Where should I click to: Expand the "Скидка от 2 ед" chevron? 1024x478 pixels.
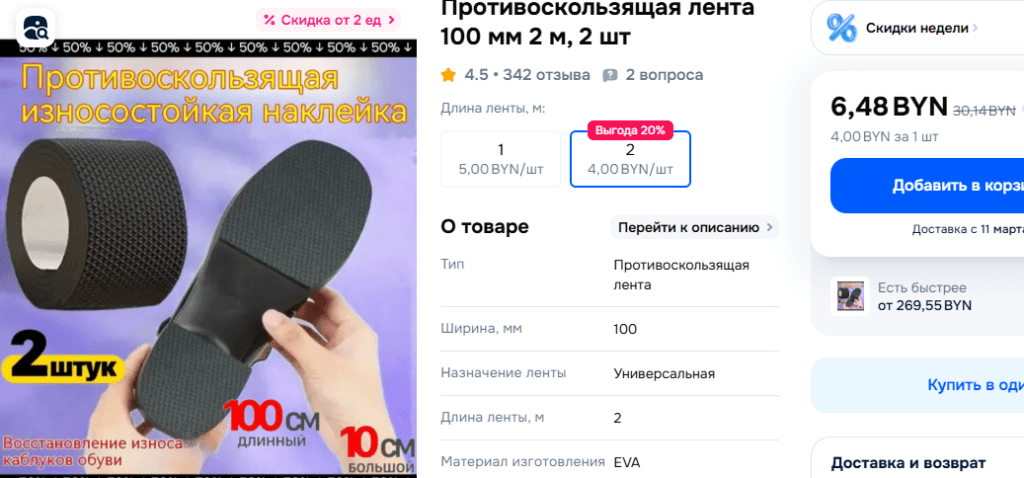coord(391,20)
